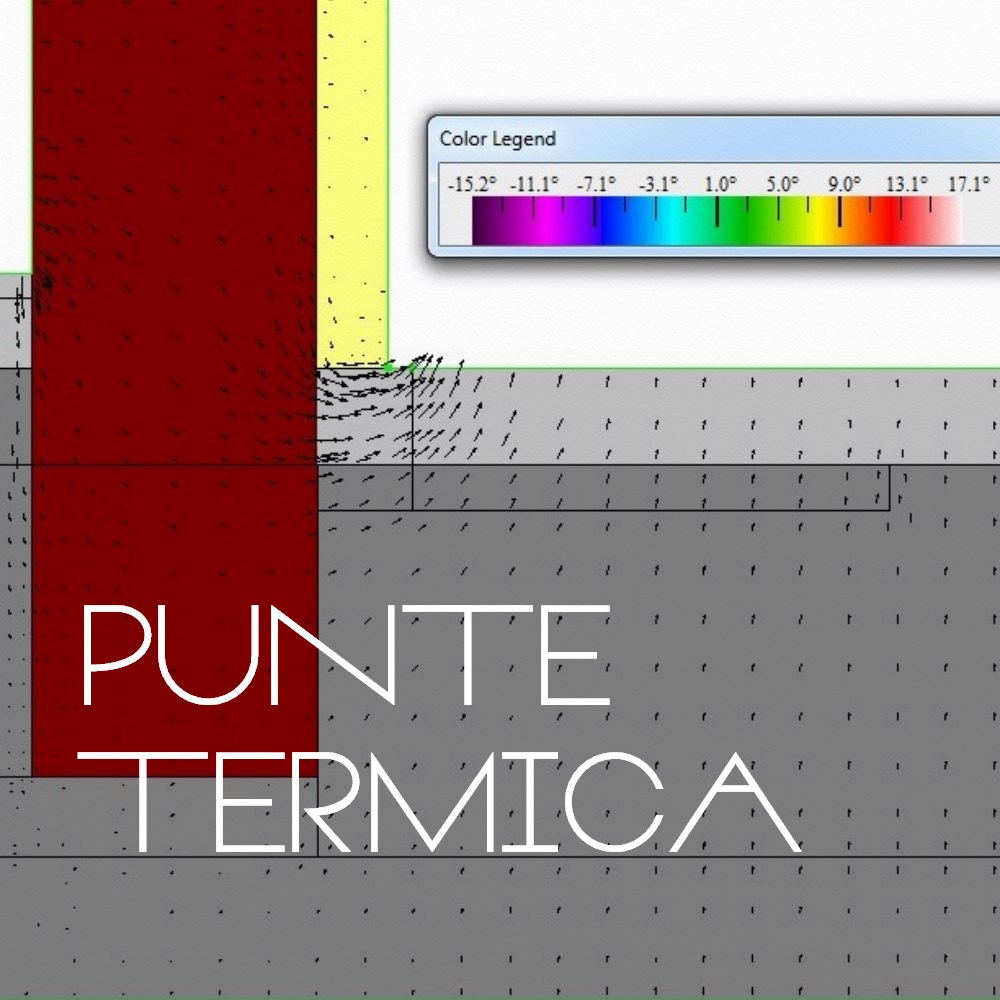The image size is (1000, 1000).
Task: Click the 13.1° label in the legend
Action: [907, 184]
